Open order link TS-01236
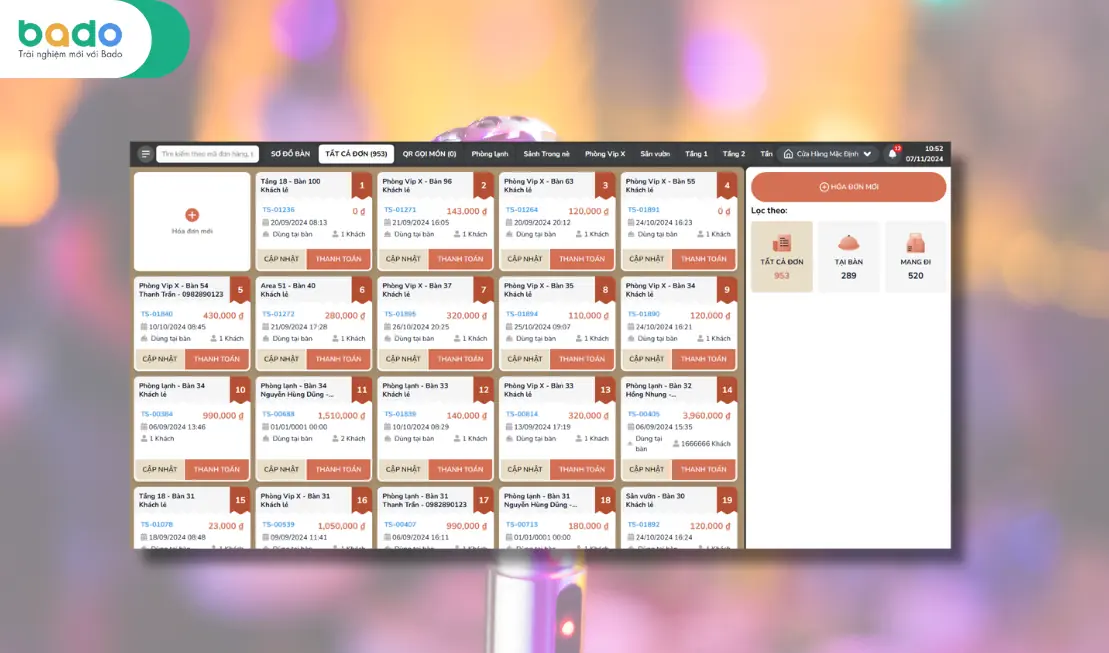1109x653 pixels. 278,209
